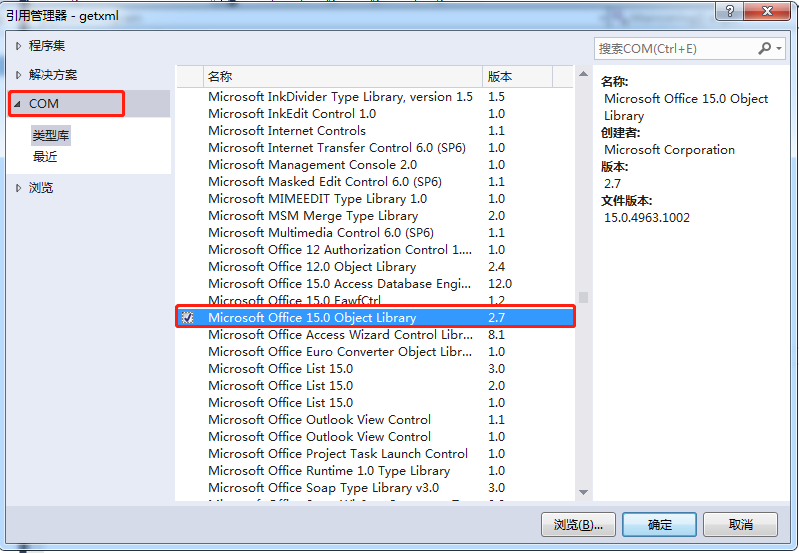Sort by the 名称 column header
The width and height of the screenshot is (799, 553).
(x=342, y=76)
